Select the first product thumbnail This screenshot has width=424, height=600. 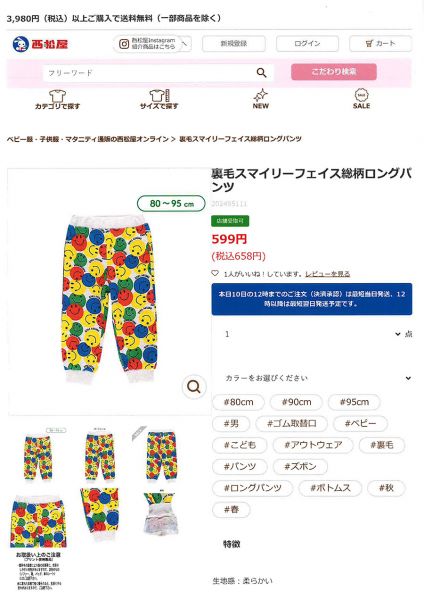tap(38, 456)
